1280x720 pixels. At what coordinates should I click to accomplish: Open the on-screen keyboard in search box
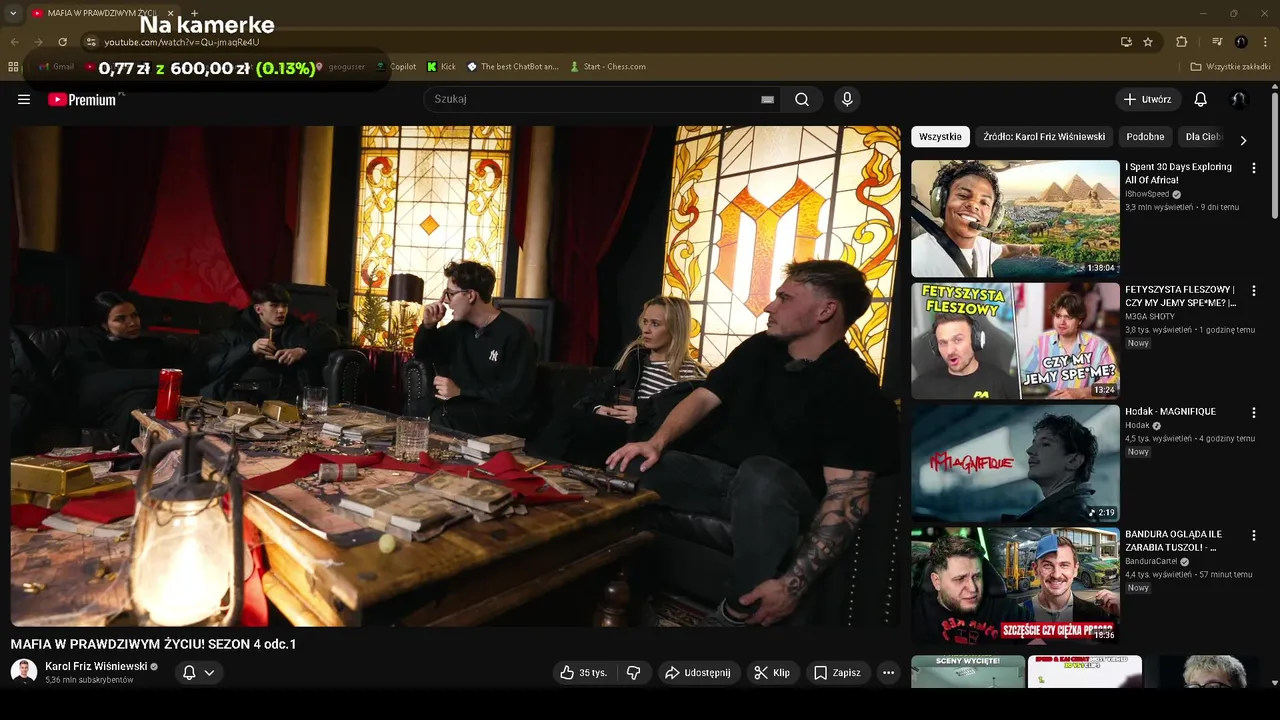[767, 99]
